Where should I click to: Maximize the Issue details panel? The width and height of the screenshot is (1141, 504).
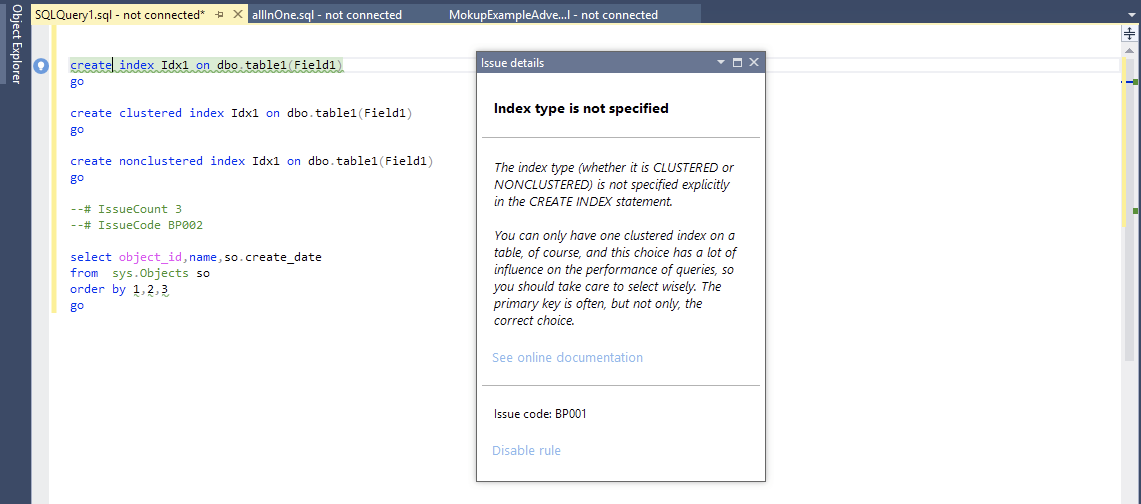(737, 63)
